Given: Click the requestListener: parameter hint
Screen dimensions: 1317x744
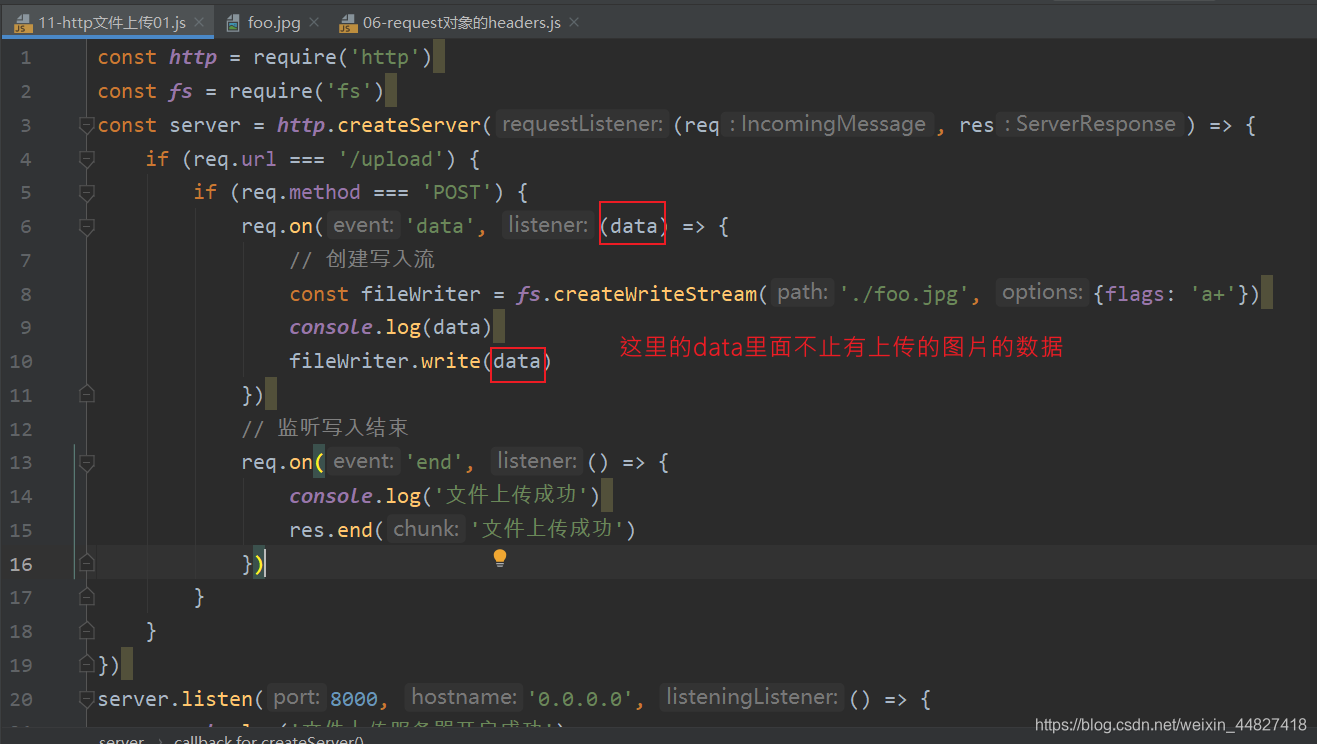Looking at the screenshot, I should (582, 124).
